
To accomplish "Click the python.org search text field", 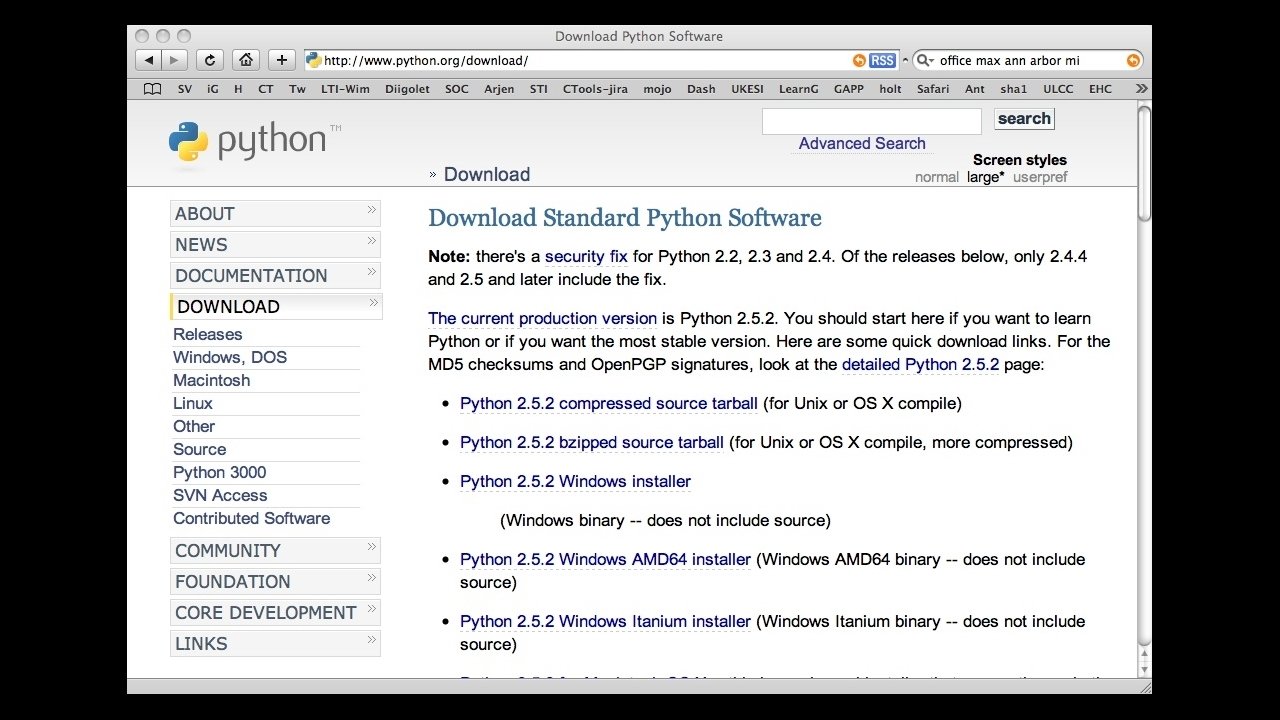I will (871, 121).
